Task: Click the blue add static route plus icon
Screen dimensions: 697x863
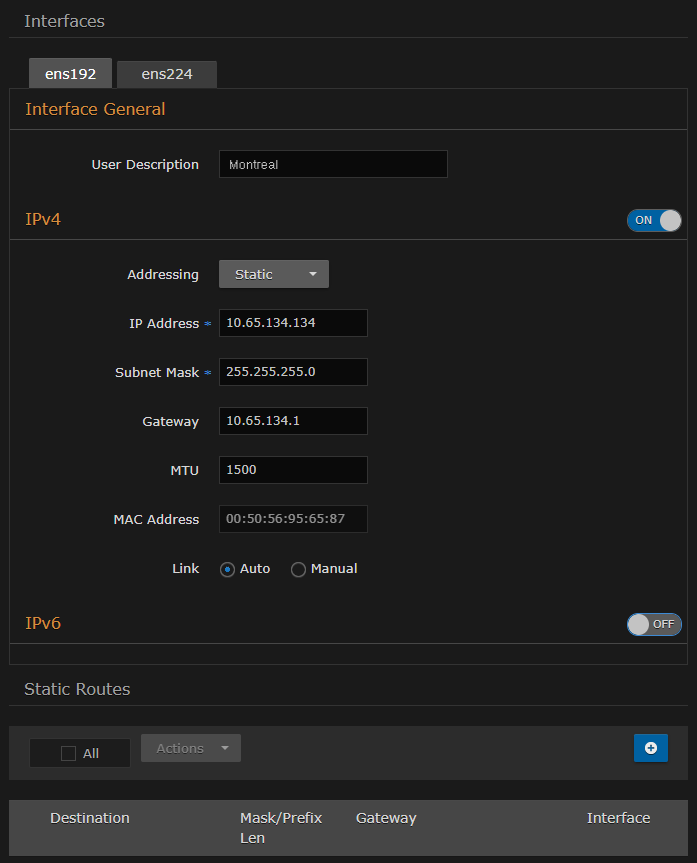Action: click(650, 748)
